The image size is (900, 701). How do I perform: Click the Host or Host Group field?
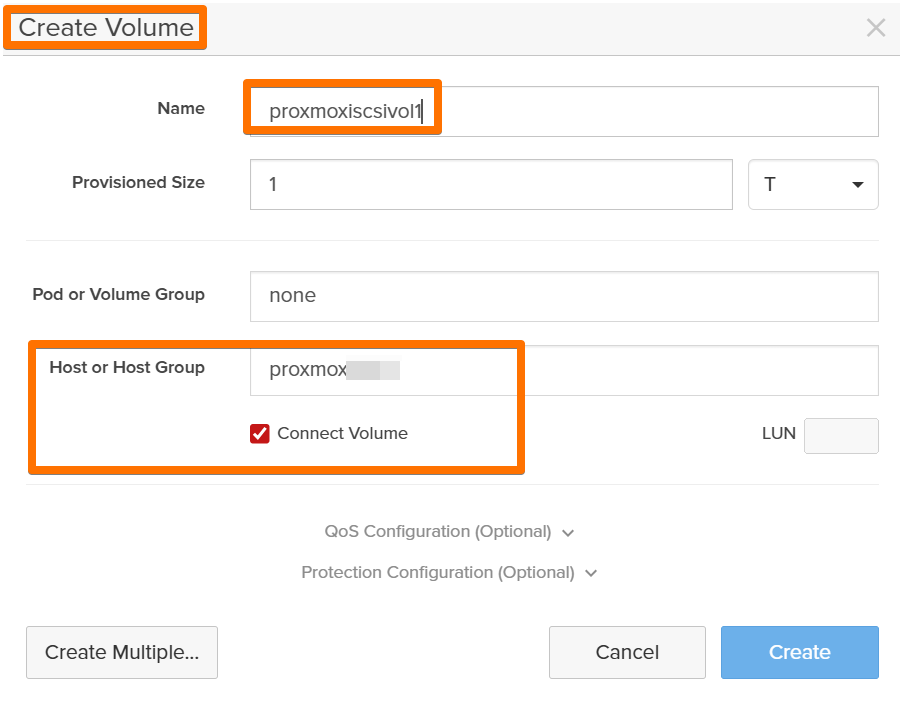[x=563, y=370]
